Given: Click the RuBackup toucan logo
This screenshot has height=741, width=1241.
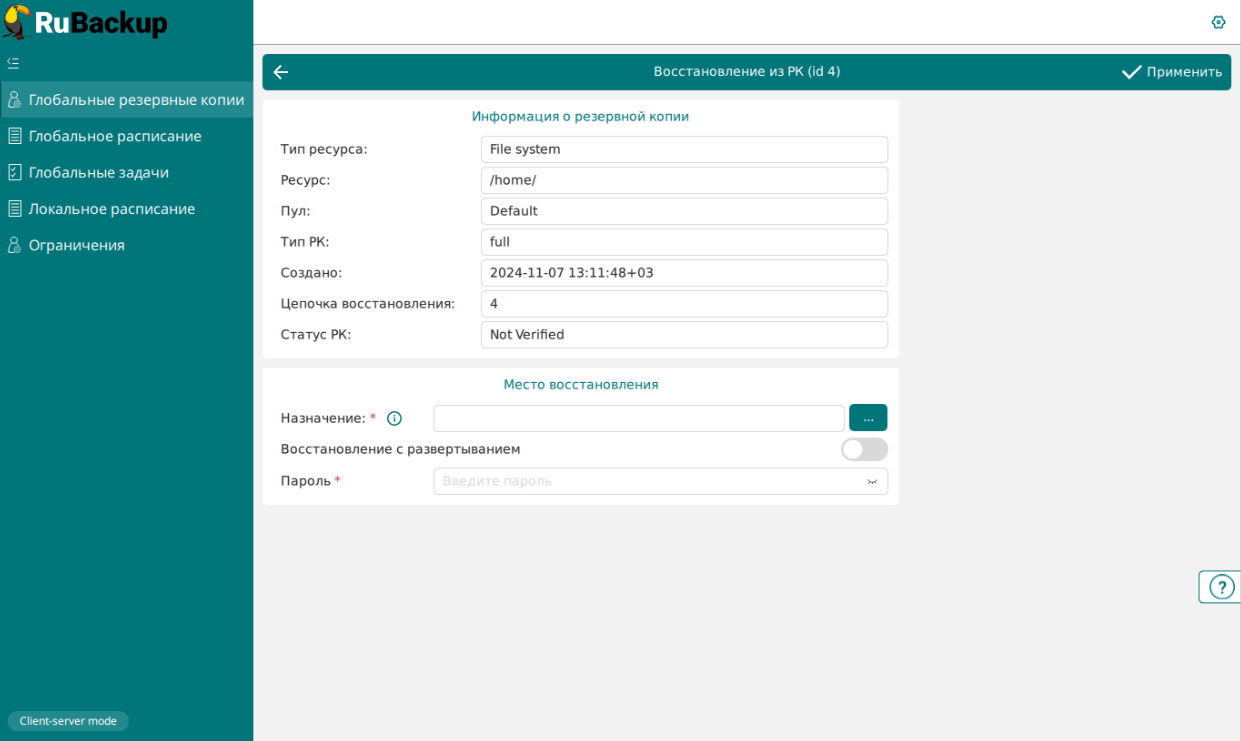Looking at the screenshot, I should pyautogui.click(x=17, y=22).
